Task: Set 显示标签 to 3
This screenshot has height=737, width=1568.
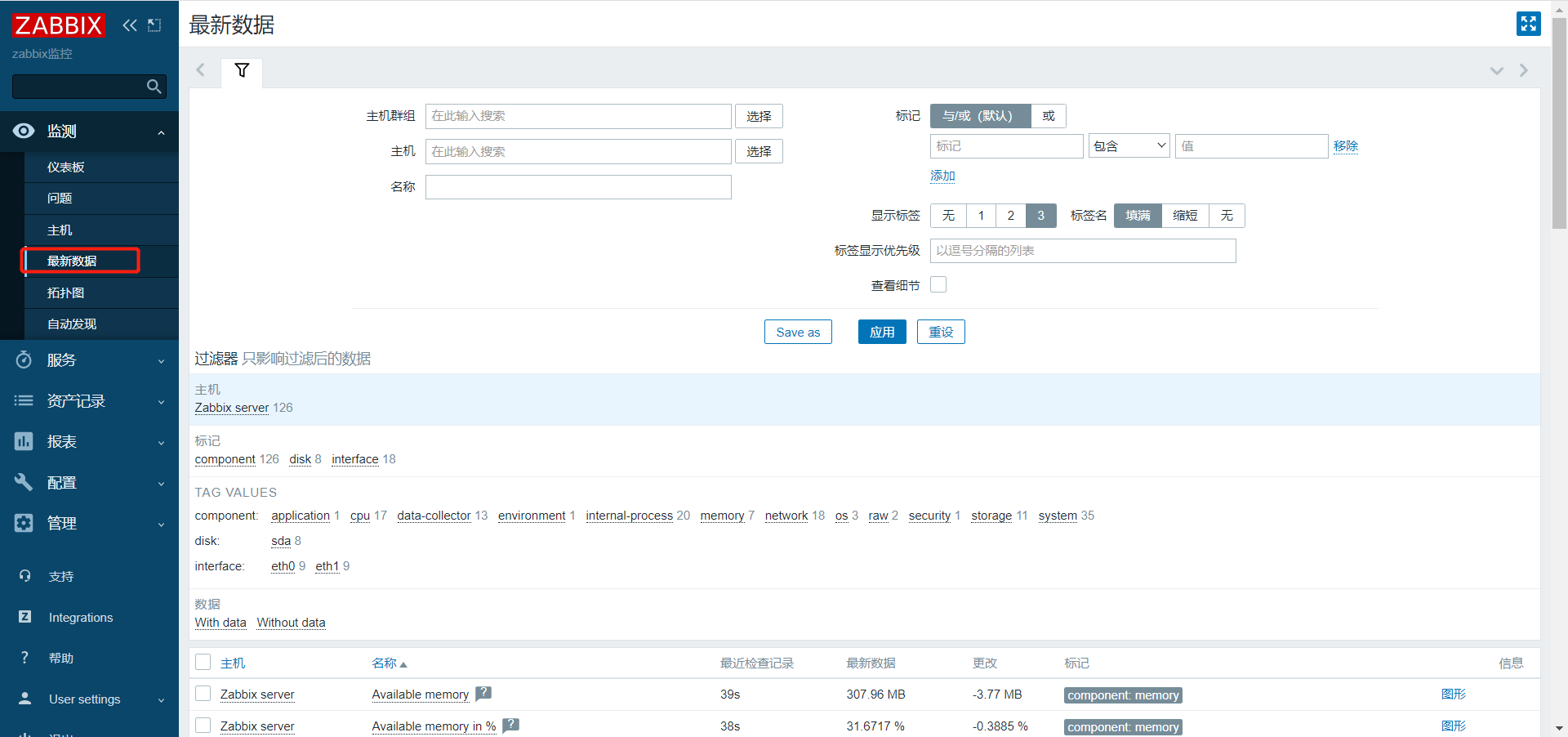Action: [x=1041, y=216]
